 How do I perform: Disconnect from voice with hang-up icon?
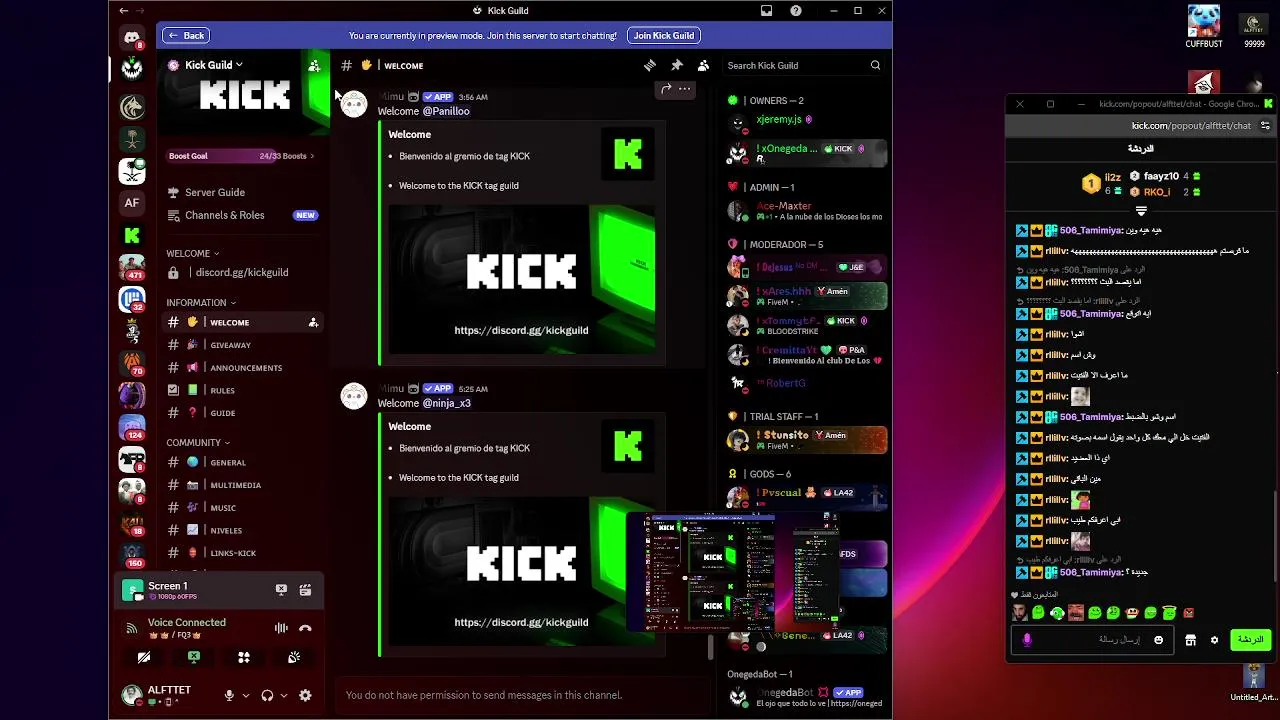[x=305, y=628]
